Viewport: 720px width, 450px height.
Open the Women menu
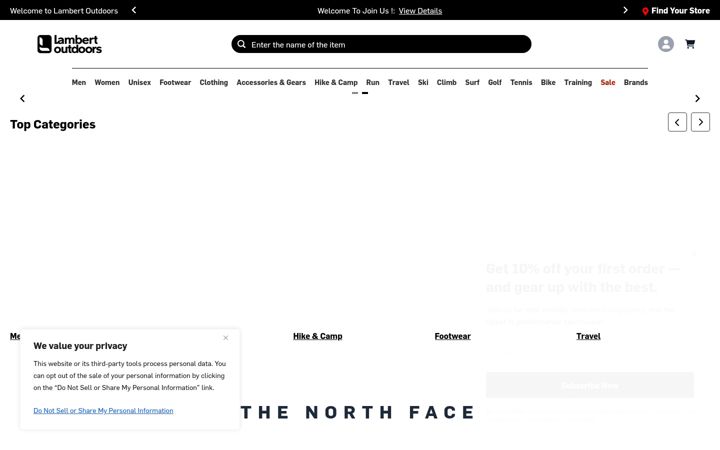[x=107, y=83]
